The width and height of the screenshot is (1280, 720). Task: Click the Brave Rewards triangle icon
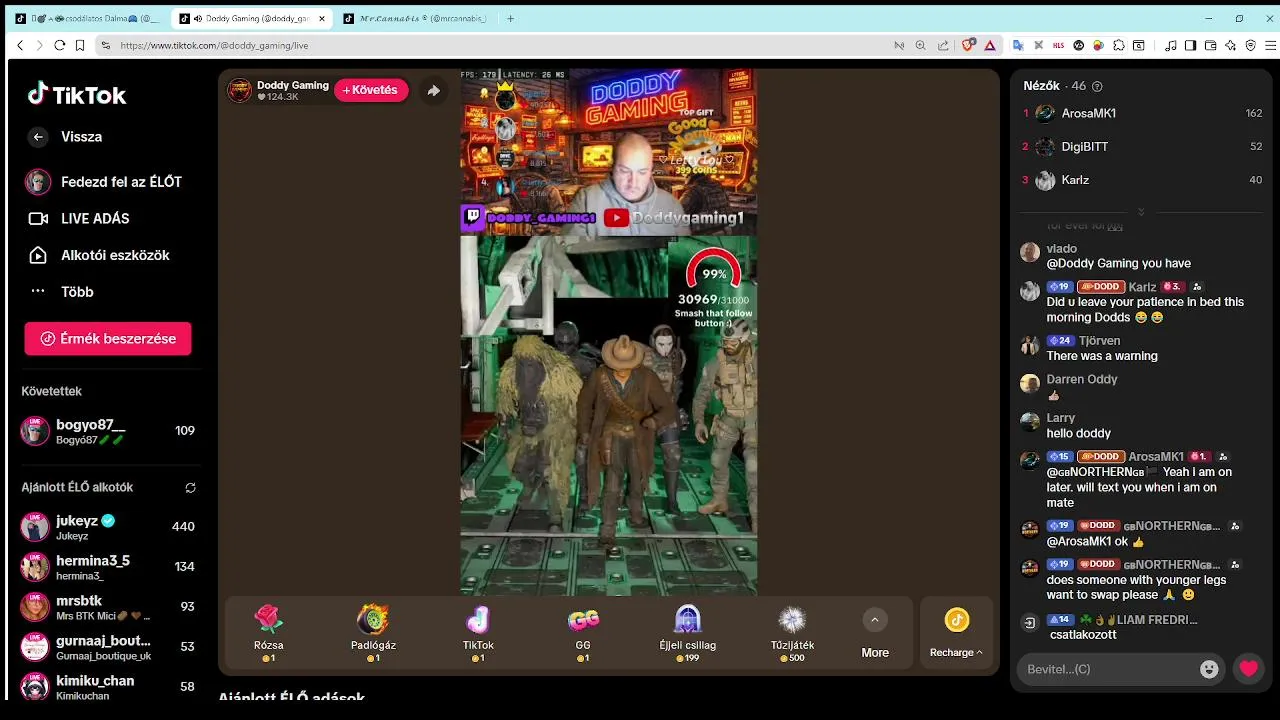(x=990, y=45)
